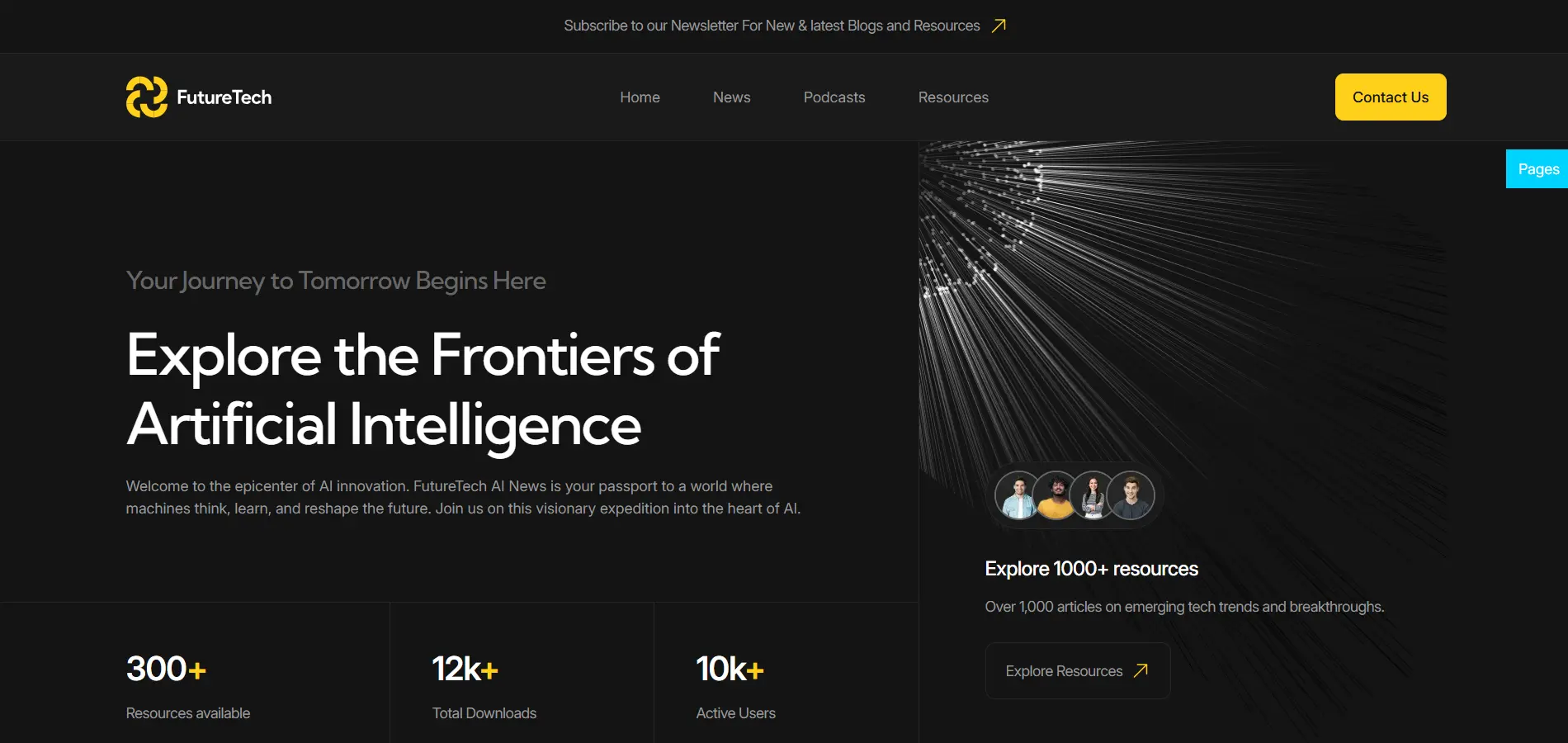Select the first avatar in white shirt

[x=1019, y=495]
